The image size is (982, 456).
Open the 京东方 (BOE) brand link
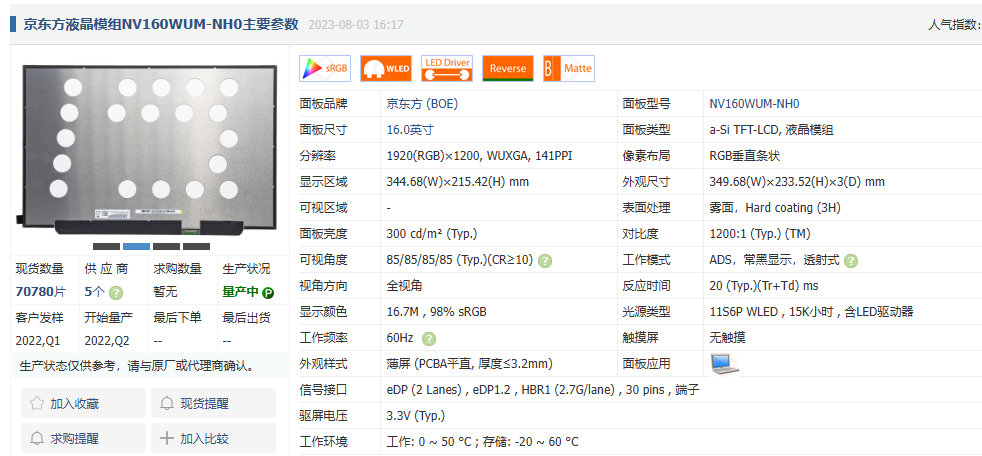pyautogui.click(x=422, y=104)
